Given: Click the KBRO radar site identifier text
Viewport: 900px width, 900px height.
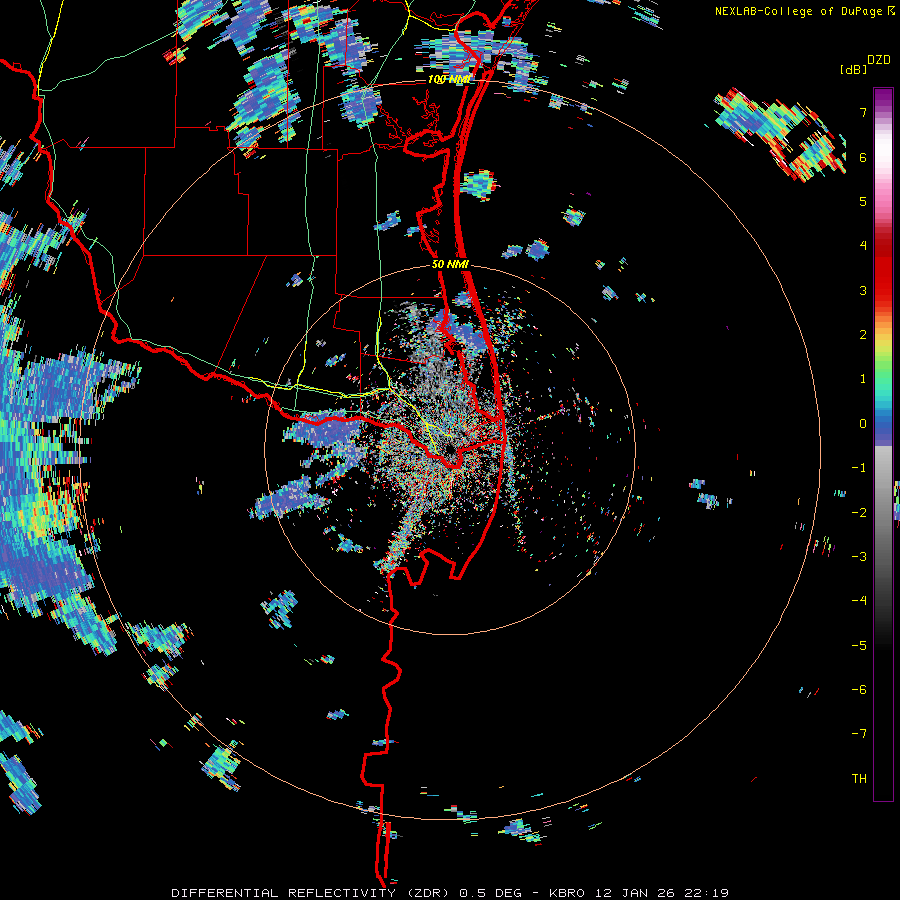Looking at the screenshot, I should click(x=567, y=893).
